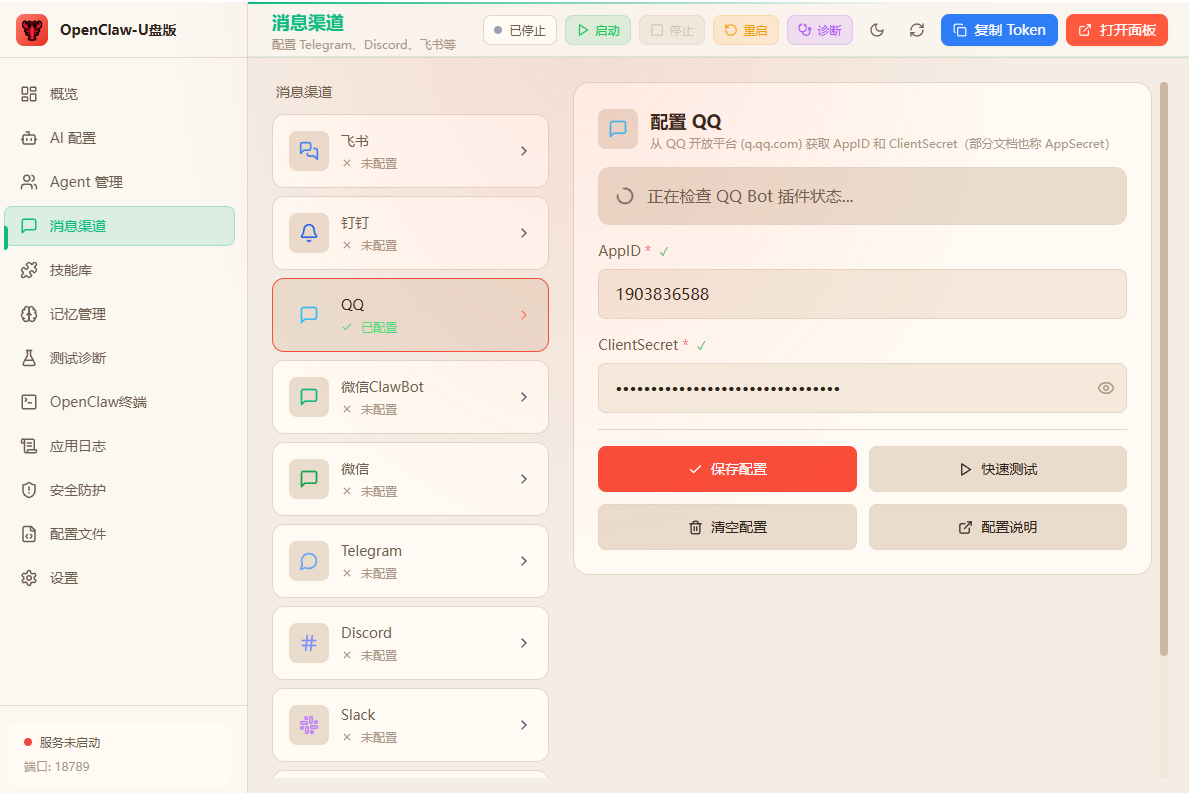Click the 安全防护 shield icon
This screenshot has height=793, width=1189.
[29, 490]
